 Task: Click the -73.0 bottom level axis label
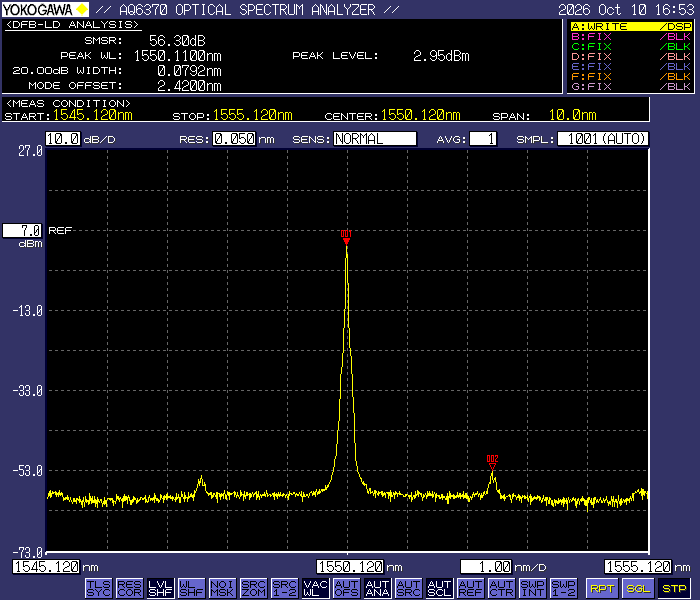(28, 553)
